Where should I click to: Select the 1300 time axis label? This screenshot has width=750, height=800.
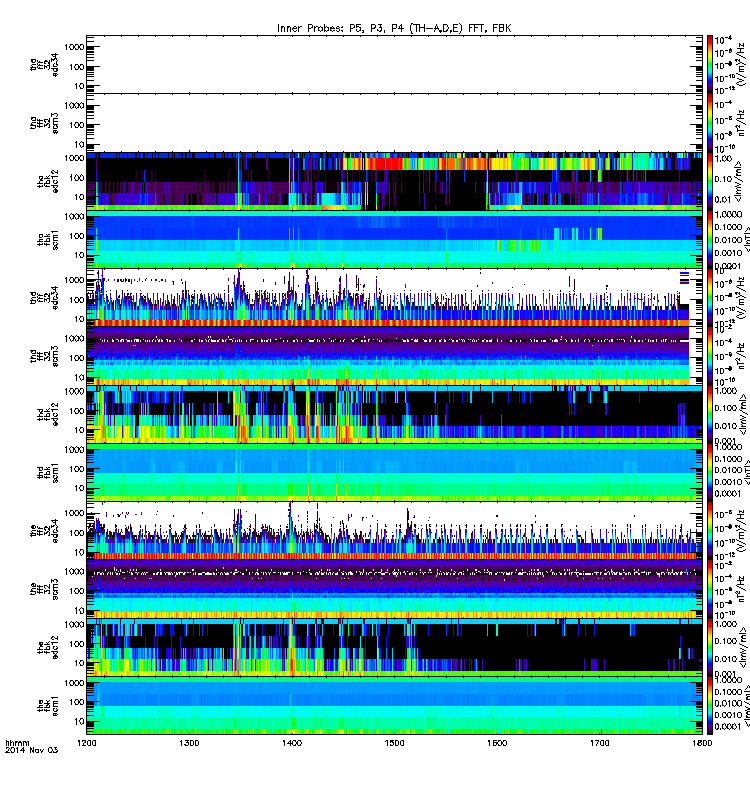click(189, 743)
